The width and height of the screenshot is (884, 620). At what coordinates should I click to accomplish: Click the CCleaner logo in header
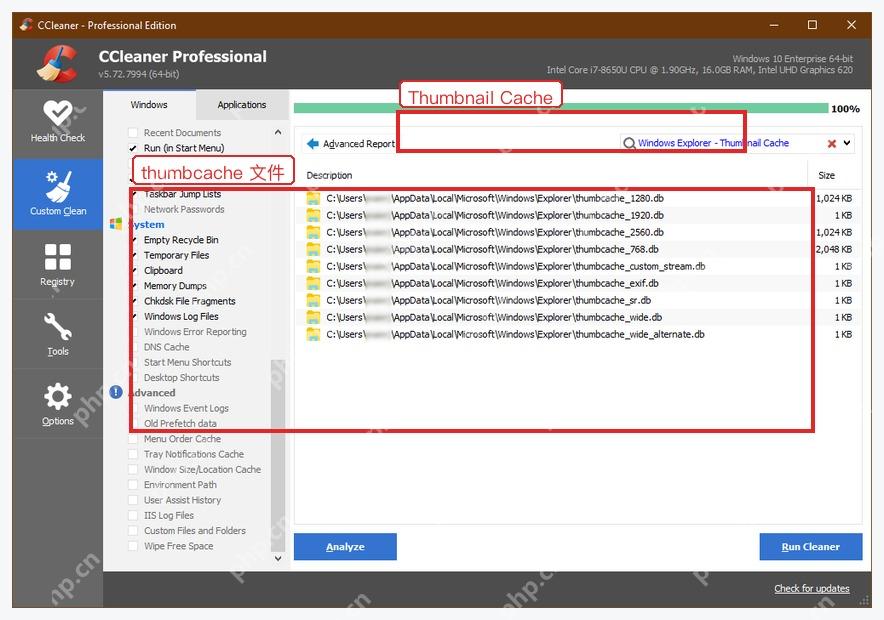click(57, 64)
